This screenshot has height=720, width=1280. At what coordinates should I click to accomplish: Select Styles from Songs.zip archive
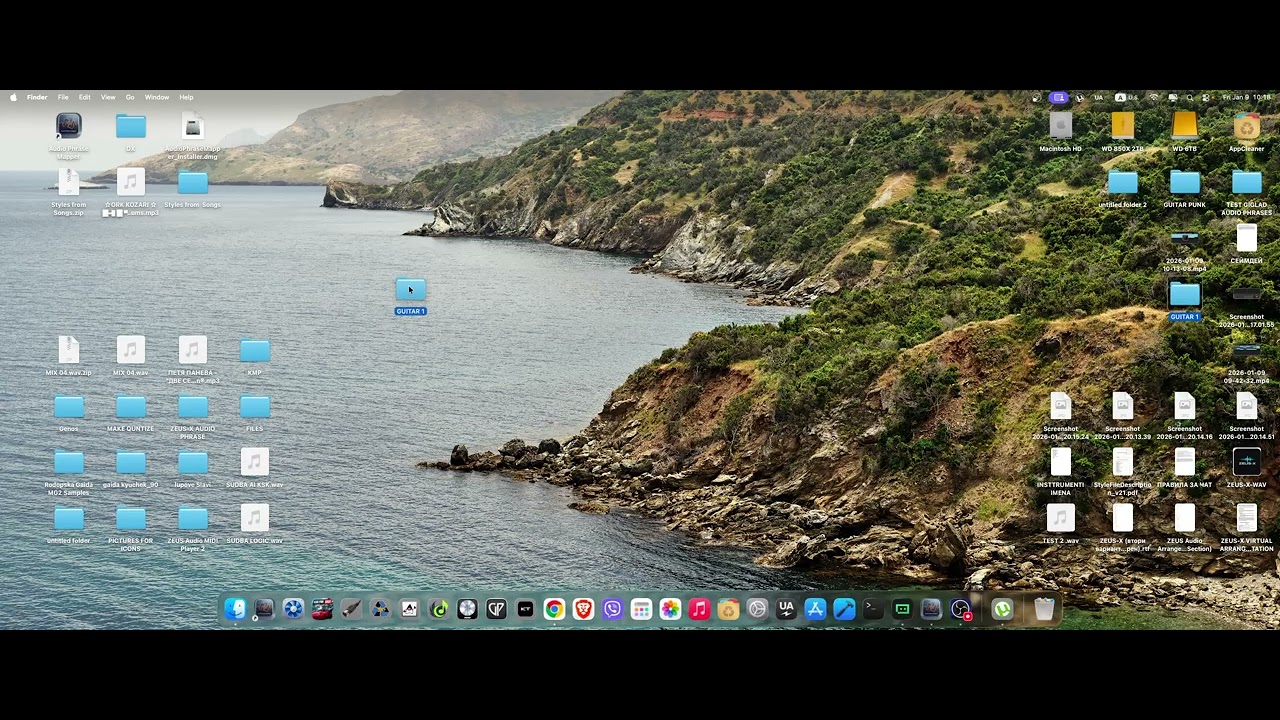69,182
